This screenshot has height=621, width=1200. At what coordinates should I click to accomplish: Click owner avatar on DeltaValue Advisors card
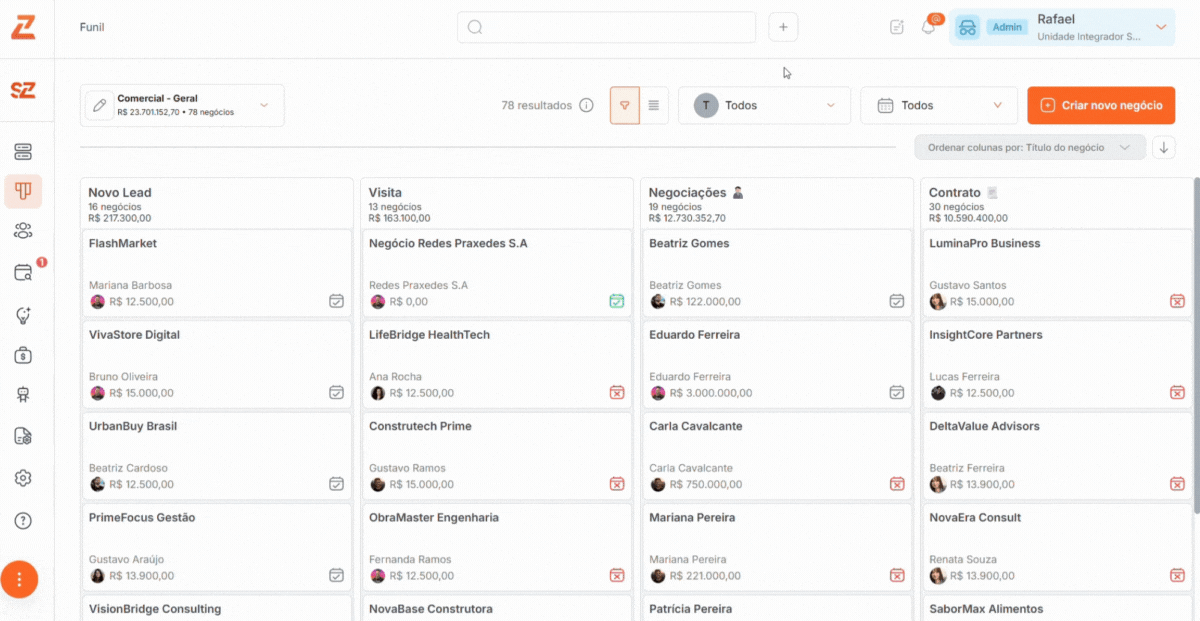pos(938,484)
